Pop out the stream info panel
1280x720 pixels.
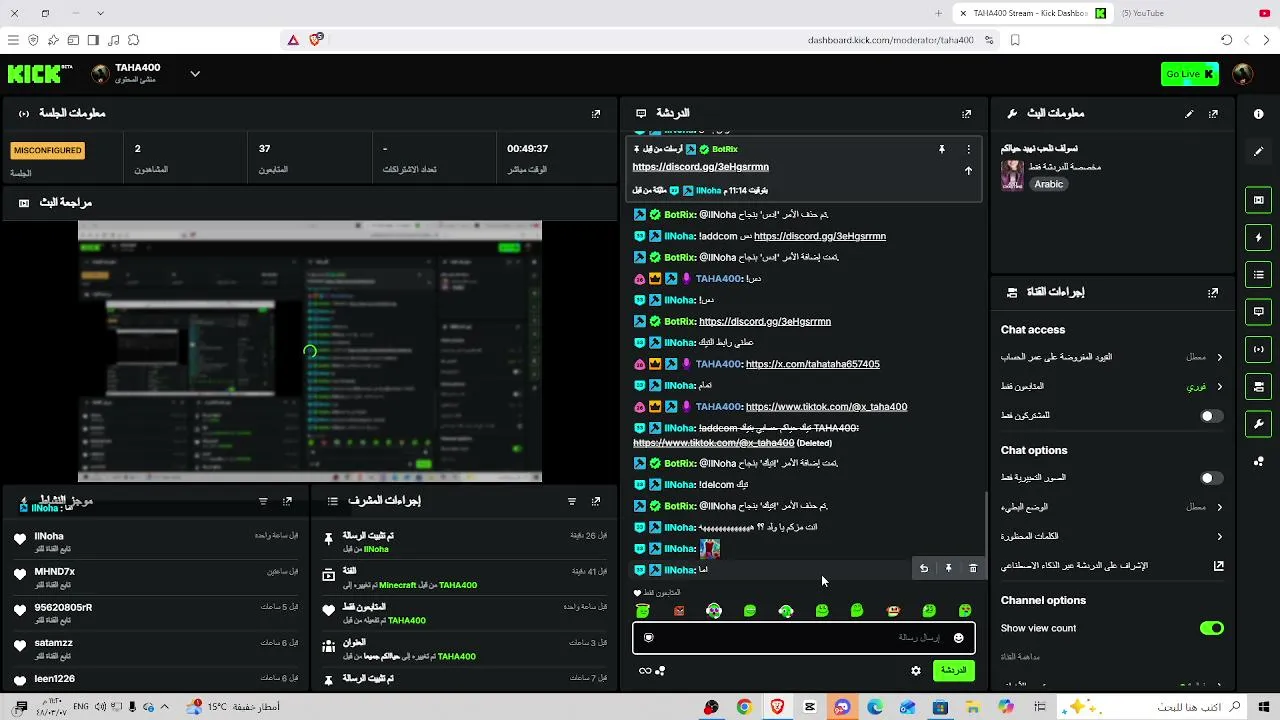coord(1213,114)
